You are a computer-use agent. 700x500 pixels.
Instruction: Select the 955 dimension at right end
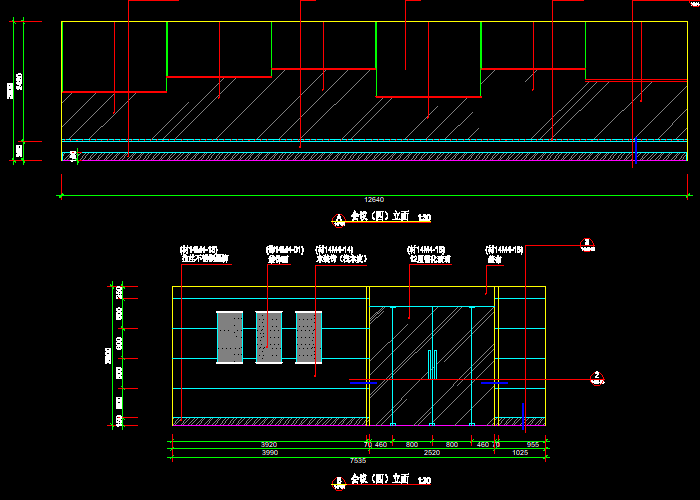[x=532, y=443]
